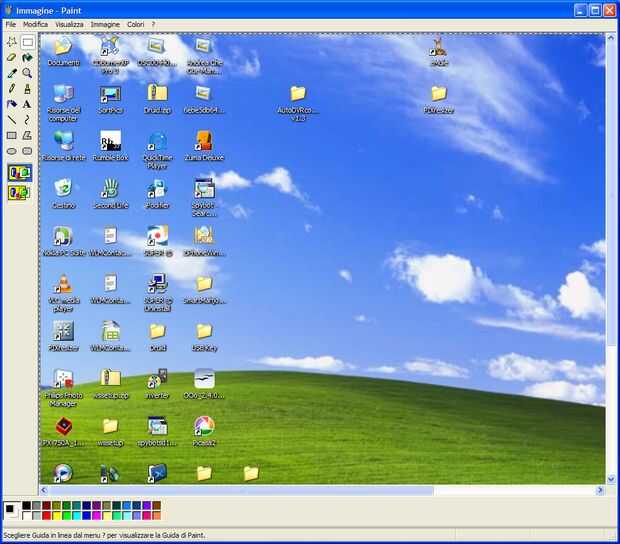The width and height of the screenshot is (620, 544).
Task: Select the white color swatch
Action: [26, 516]
